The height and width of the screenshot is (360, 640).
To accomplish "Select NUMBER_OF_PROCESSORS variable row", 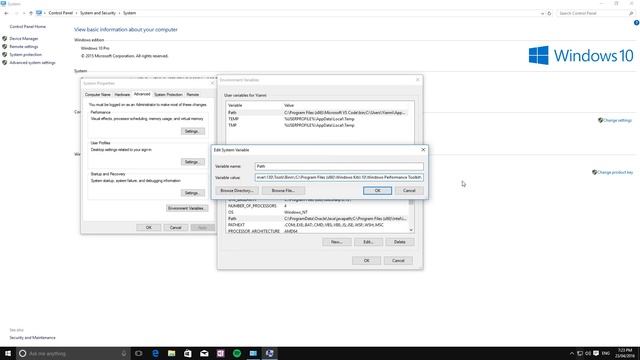I will (x=317, y=206).
